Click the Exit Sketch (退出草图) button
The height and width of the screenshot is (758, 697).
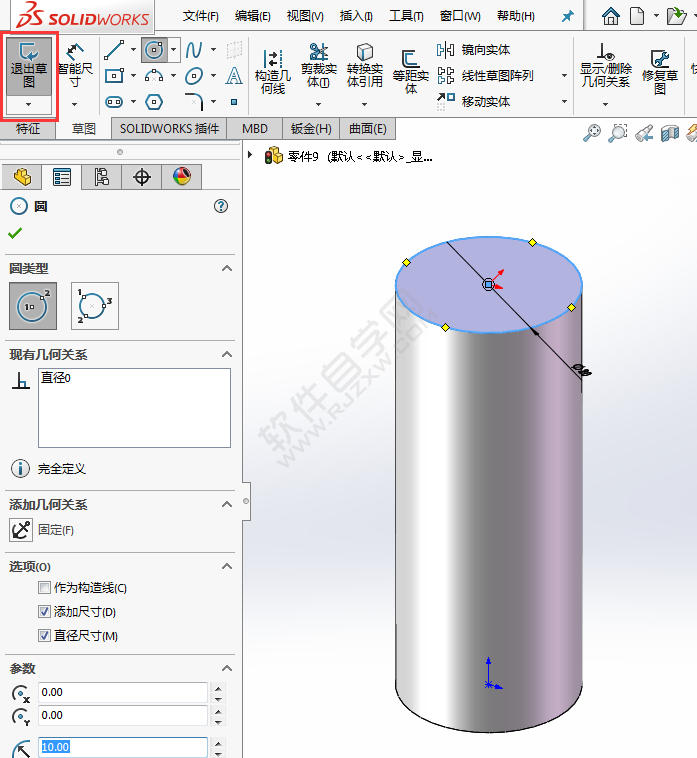[x=29, y=67]
